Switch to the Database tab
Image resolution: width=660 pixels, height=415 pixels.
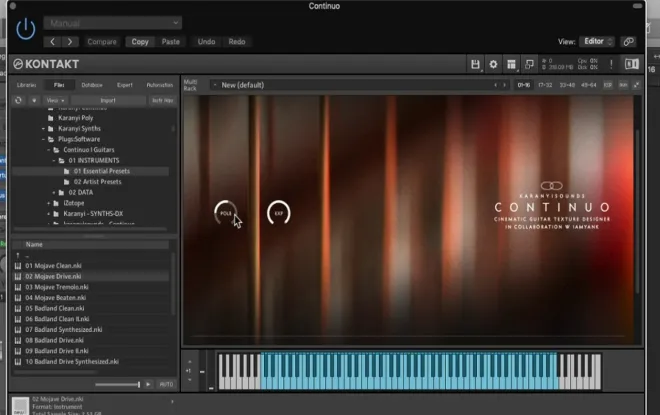pos(92,85)
